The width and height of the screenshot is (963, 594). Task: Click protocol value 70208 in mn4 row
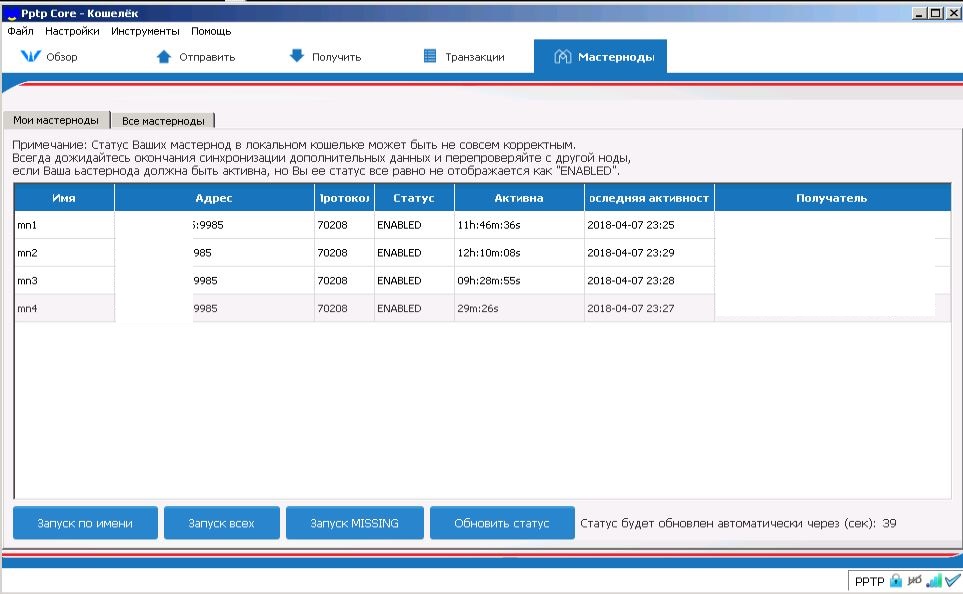click(x=332, y=308)
